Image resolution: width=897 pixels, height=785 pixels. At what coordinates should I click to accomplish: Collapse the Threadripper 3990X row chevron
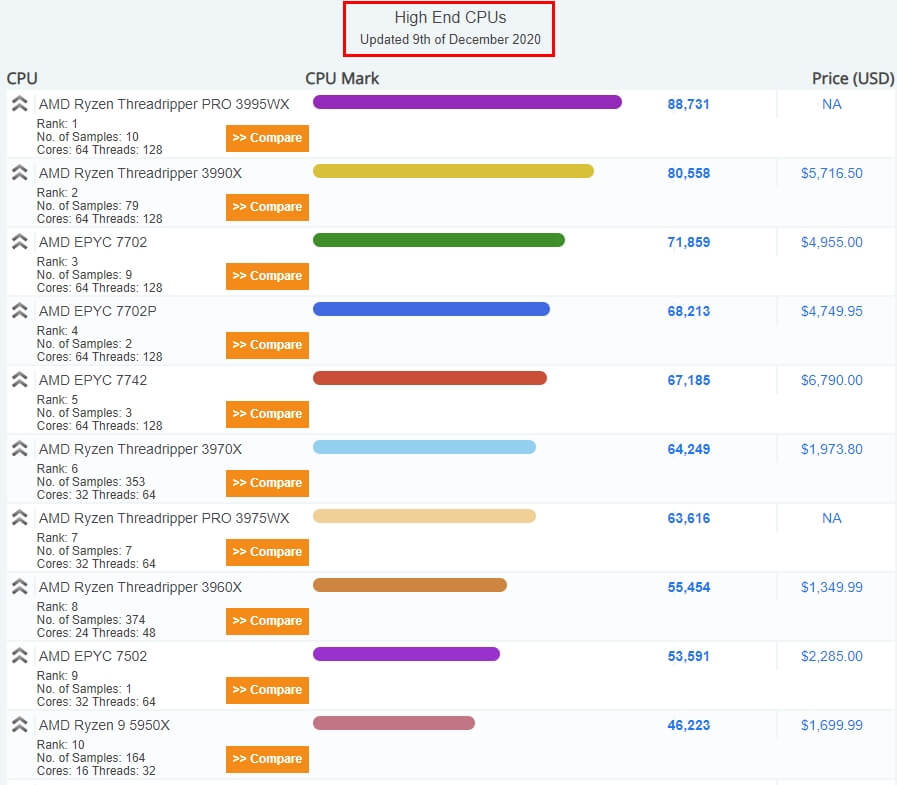click(19, 173)
